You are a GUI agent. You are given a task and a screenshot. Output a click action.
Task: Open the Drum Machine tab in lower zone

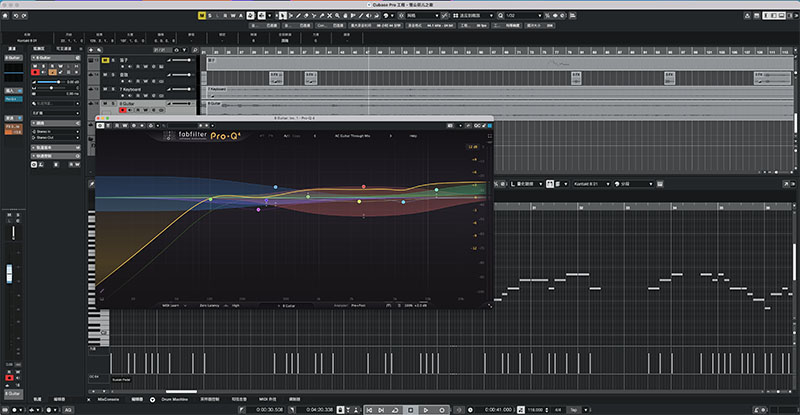(x=175, y=399)
